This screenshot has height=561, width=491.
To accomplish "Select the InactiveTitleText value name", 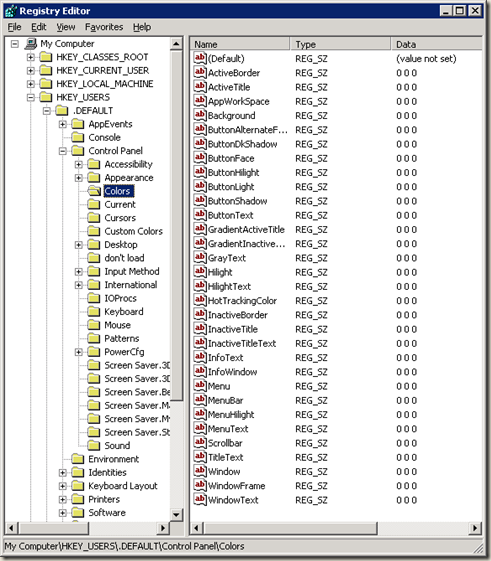I will tap(242, 343).
